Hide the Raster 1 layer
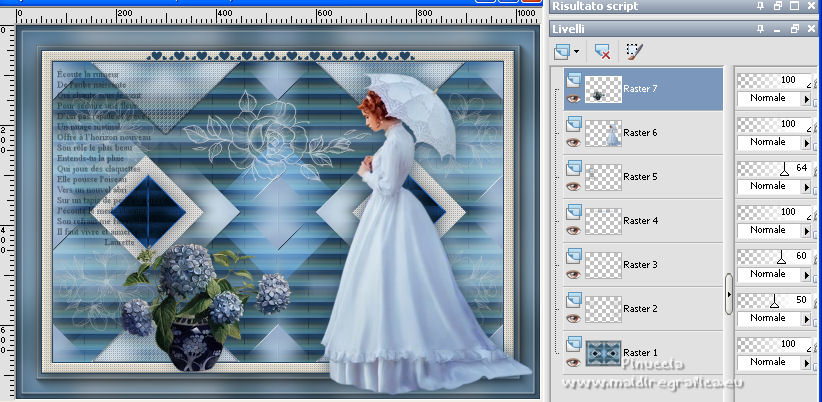Screen dimensions: 822x402 pyautogui.click(x=574, y=362)
